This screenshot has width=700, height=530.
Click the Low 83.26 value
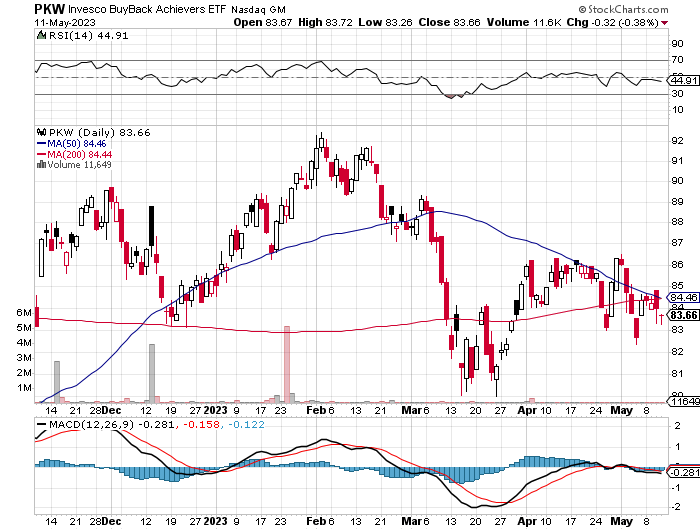coord(385,22)
